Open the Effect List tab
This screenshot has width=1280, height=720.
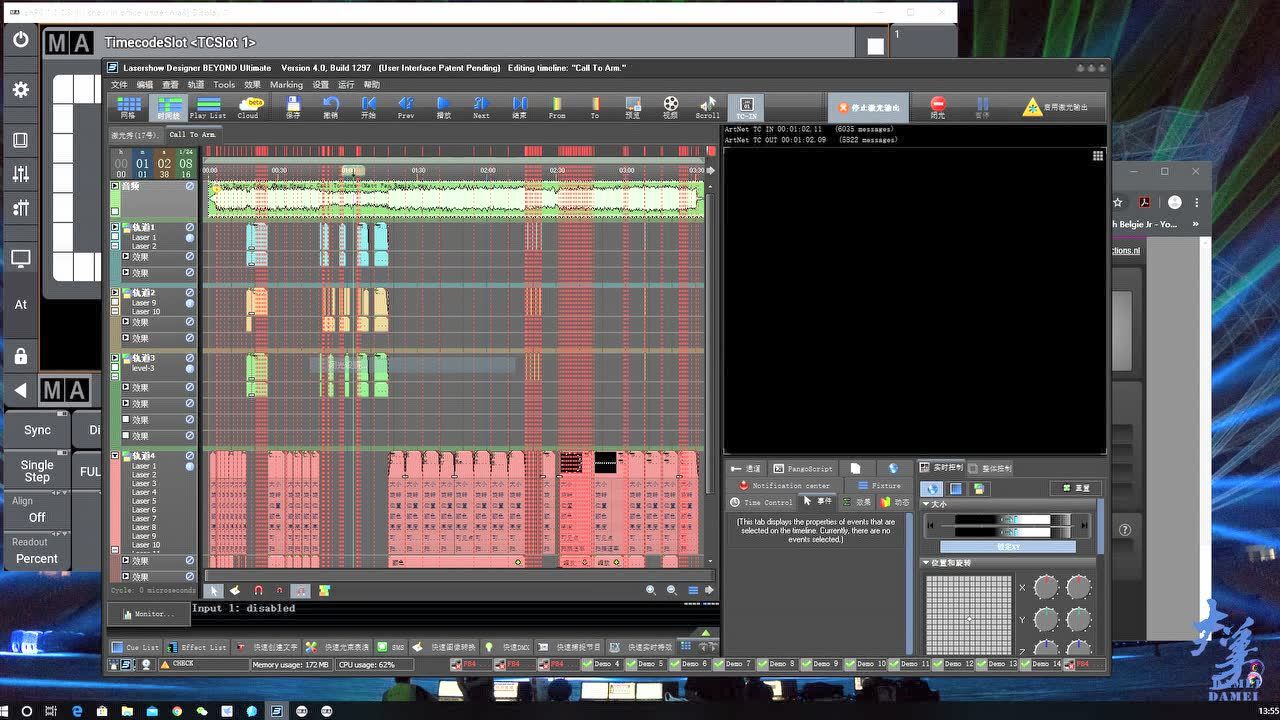point(197,647)
